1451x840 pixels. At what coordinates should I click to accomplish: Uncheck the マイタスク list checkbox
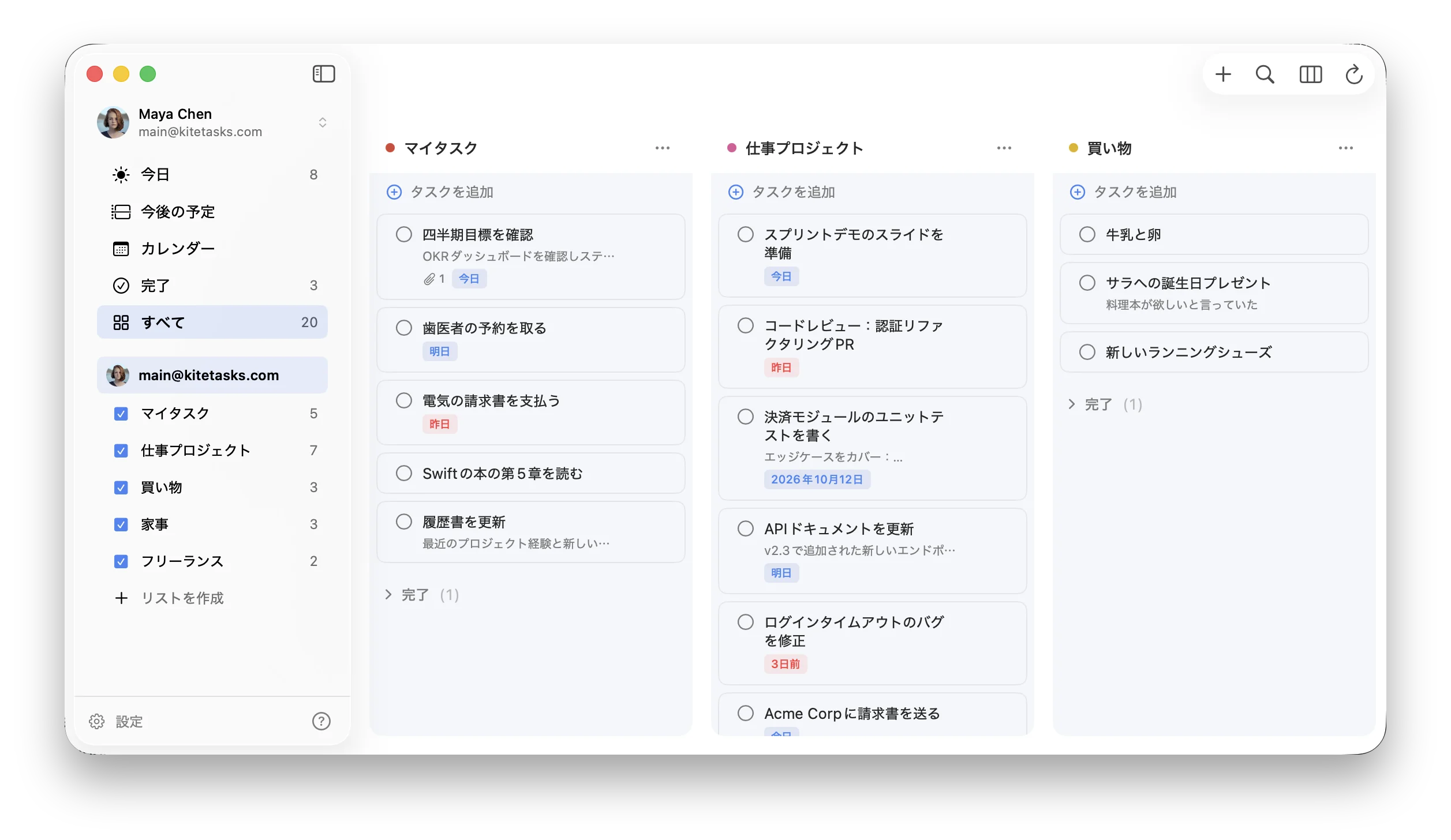(121, 414)
